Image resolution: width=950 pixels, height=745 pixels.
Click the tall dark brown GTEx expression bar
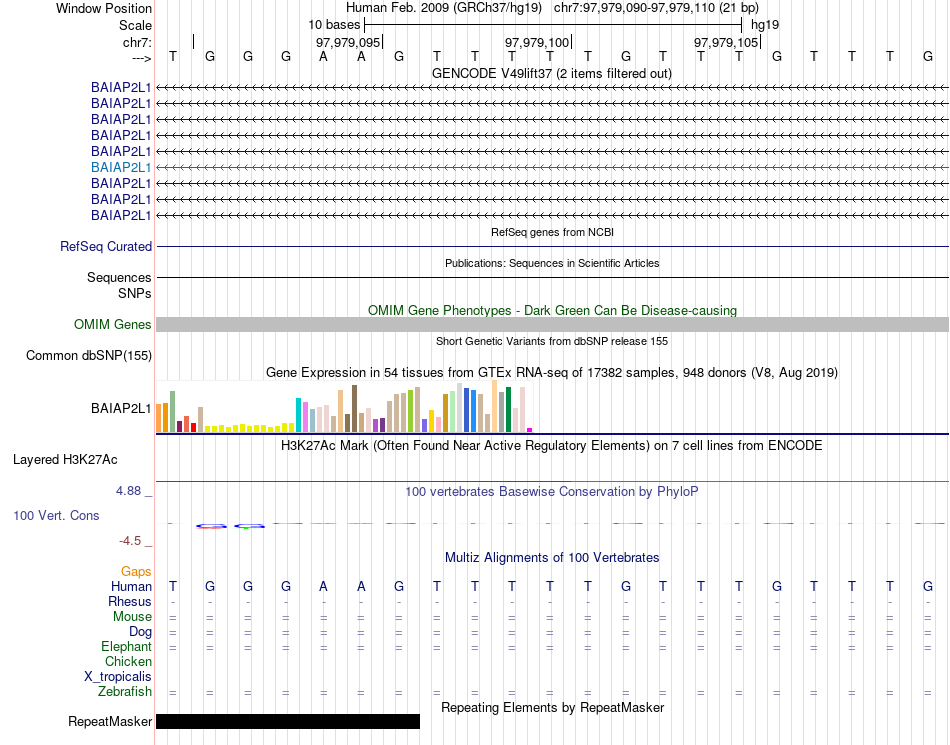pyautogui.click(x=354, y=408)
